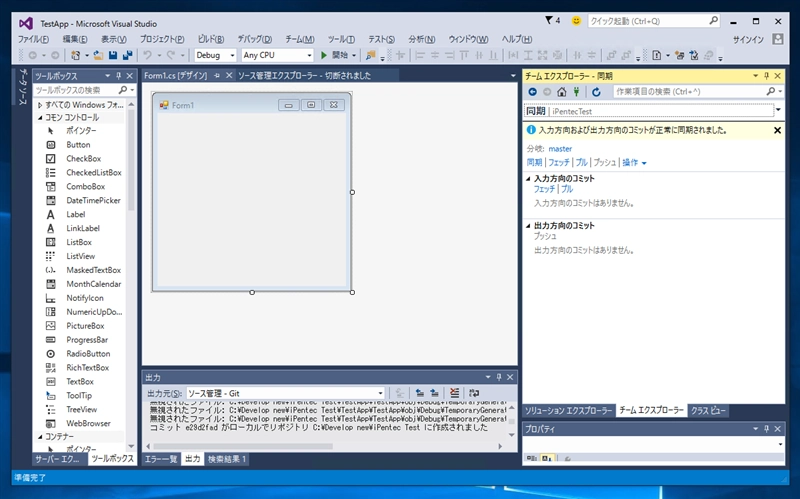Collapse 出力方向のコミット section

[x=528, y=226]
